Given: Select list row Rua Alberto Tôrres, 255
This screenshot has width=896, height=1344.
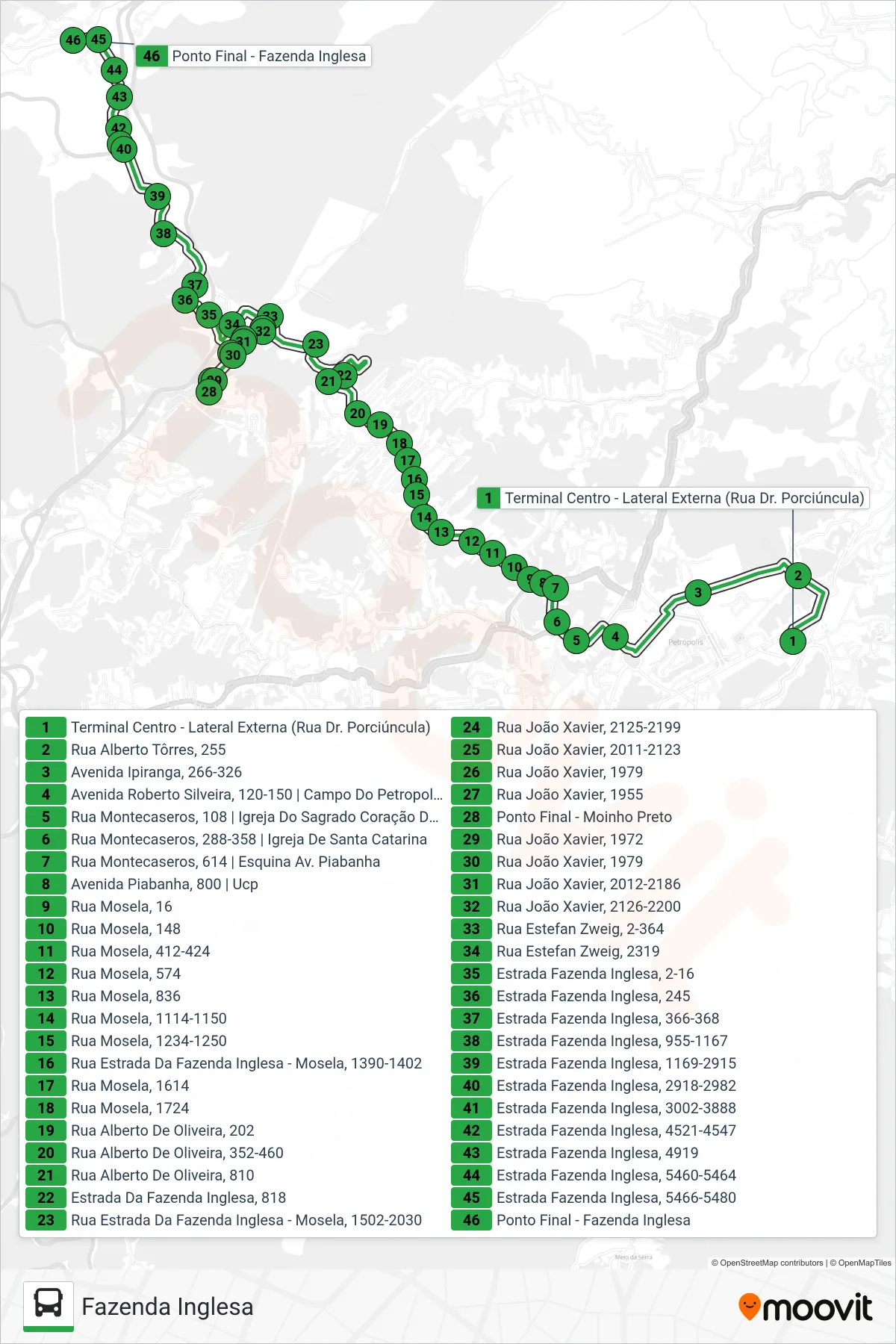Looking at the screenshot, I should 234,750.
